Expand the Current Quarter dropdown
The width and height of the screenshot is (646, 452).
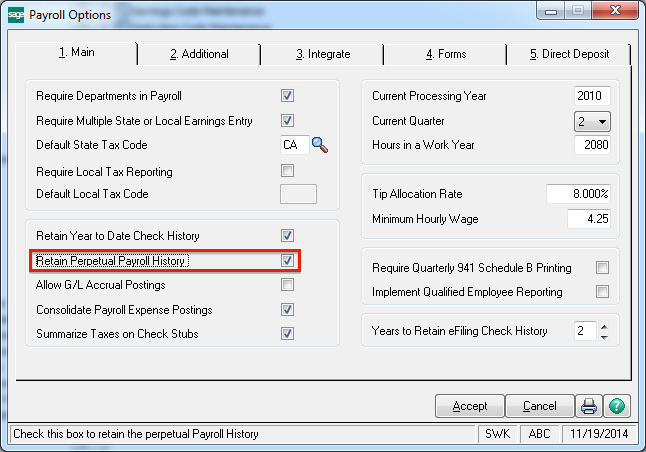601,121
